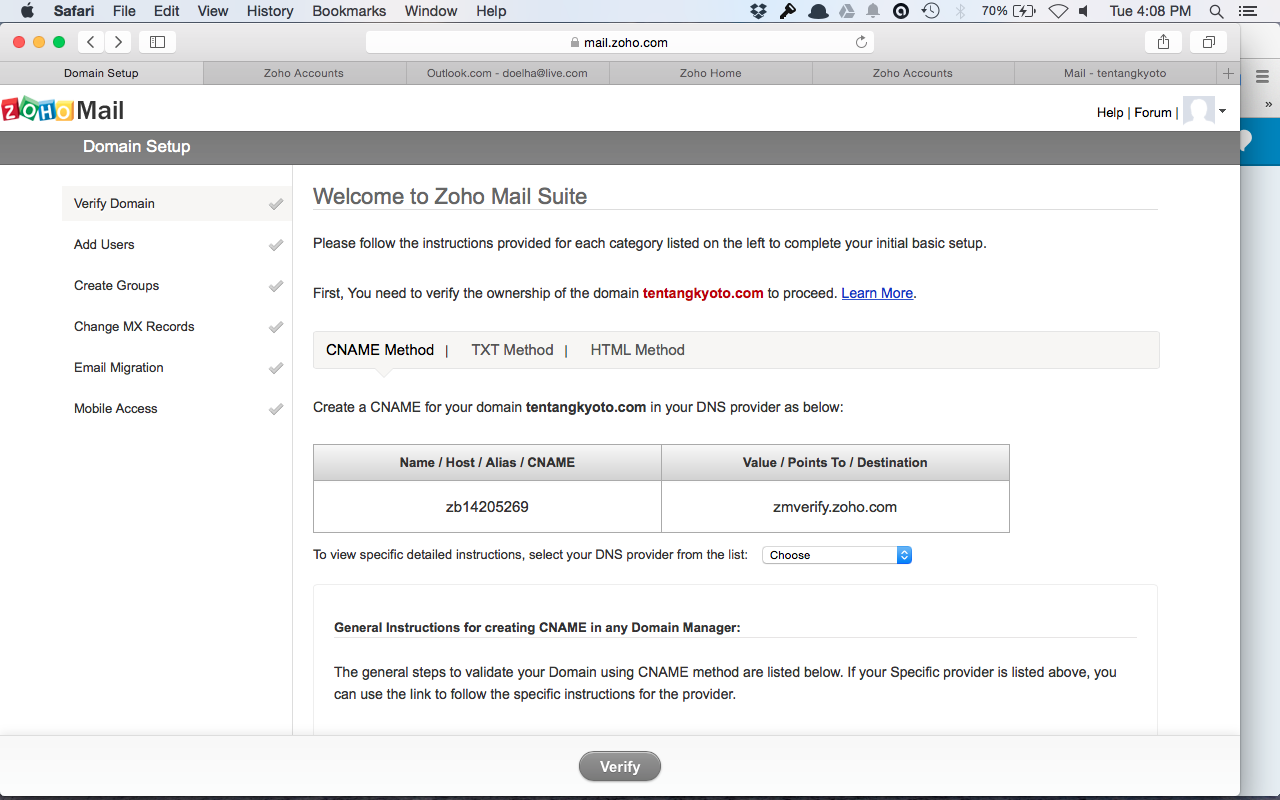Click the reload page icon in address bar
1280x800 pixels.
pos(861,42)
